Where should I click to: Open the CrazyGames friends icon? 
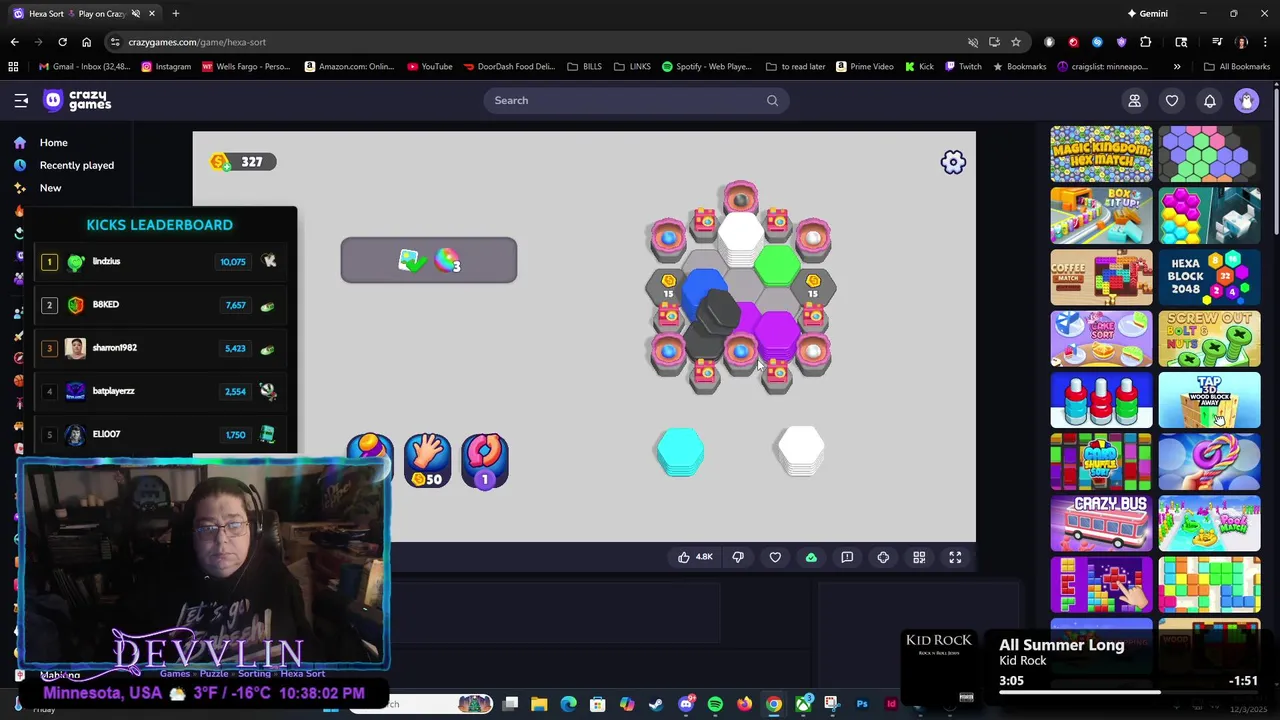(x=1134, y=100)
